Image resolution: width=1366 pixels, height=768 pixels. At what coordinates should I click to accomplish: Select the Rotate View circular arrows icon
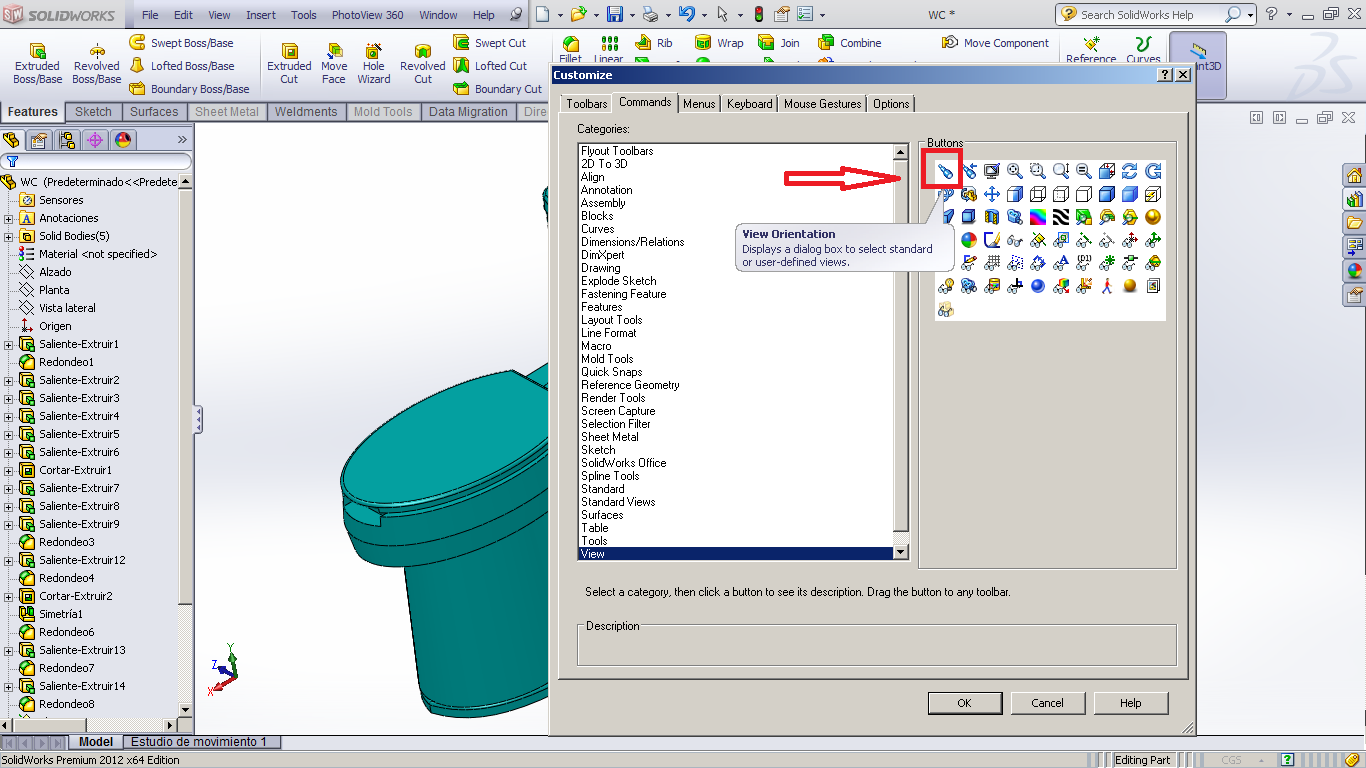(1130, 171)
